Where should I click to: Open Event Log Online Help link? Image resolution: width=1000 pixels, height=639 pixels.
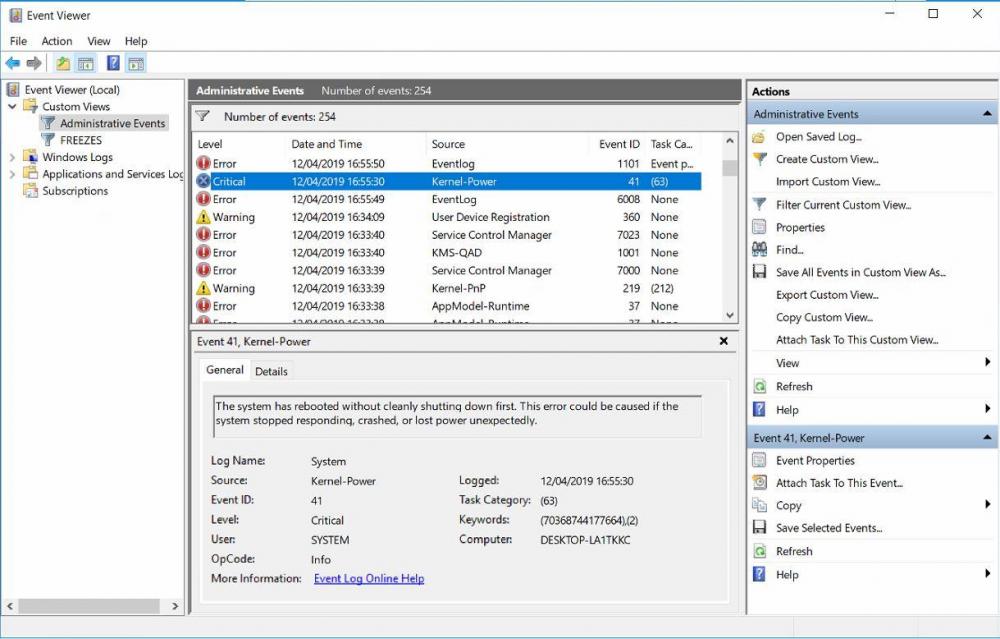coord(369,578)
